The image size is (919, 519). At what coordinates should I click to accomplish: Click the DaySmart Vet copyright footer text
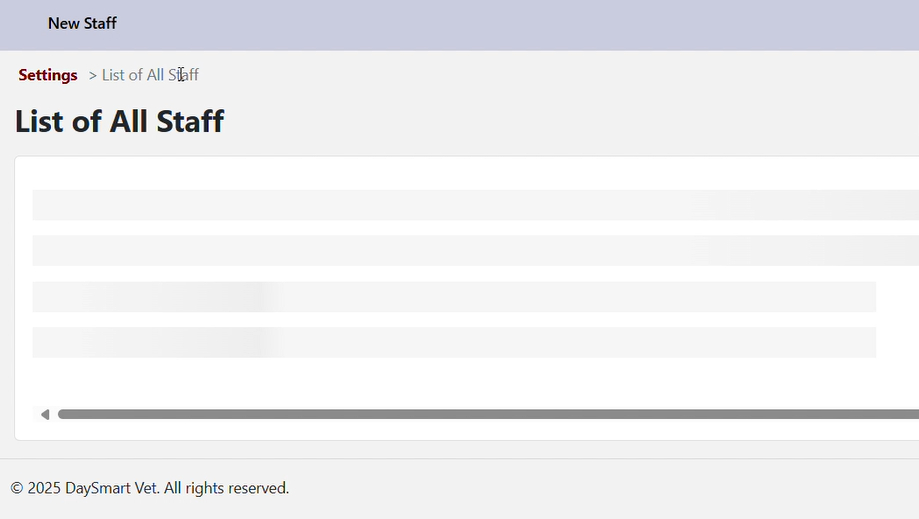[x=150, y=488]
